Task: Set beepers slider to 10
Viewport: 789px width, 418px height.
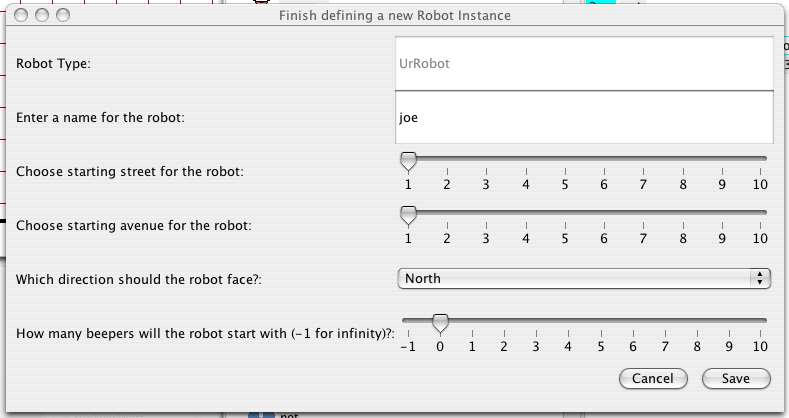Action: 760,321
